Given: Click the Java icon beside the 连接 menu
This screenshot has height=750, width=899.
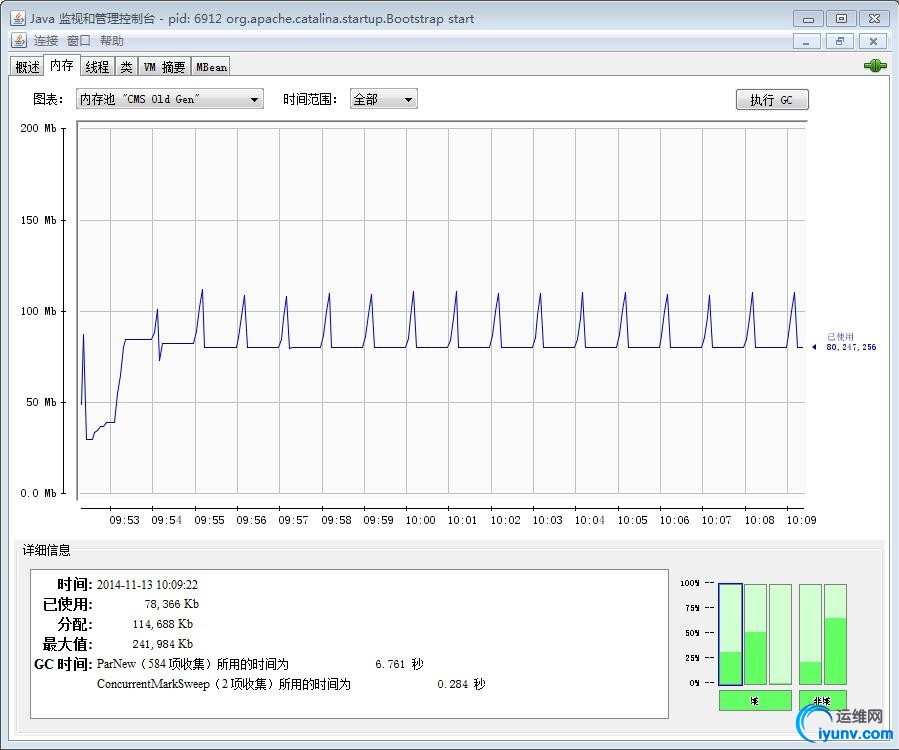Looking at the screenshot, I should click(19, 41).
